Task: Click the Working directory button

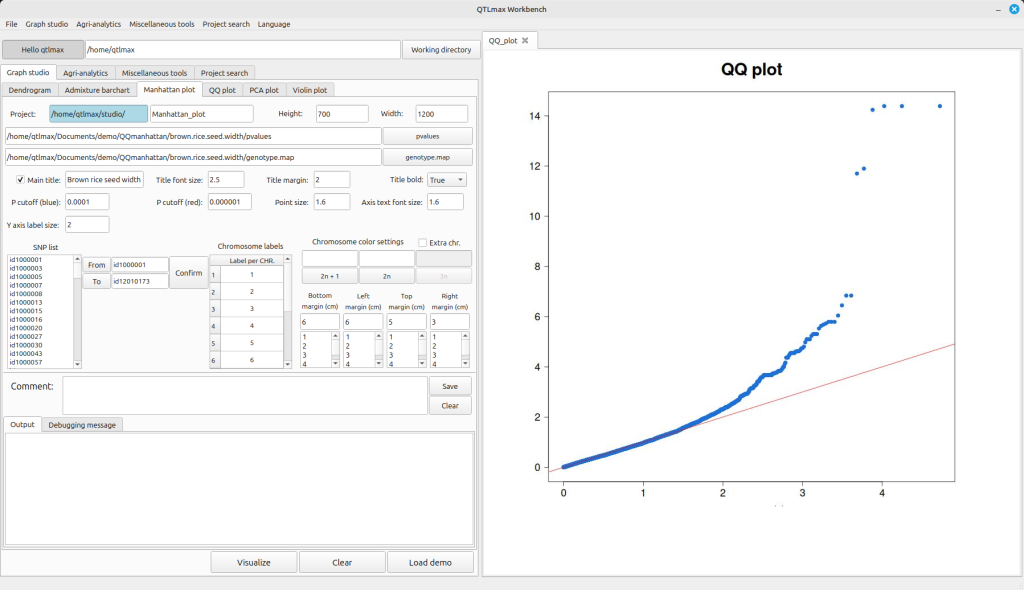Action: (440, 49)
